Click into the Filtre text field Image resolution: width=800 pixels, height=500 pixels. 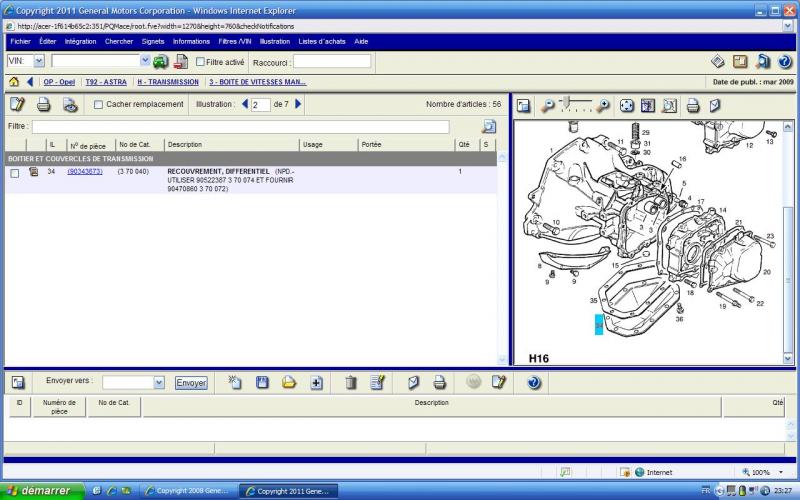(241, 127)
